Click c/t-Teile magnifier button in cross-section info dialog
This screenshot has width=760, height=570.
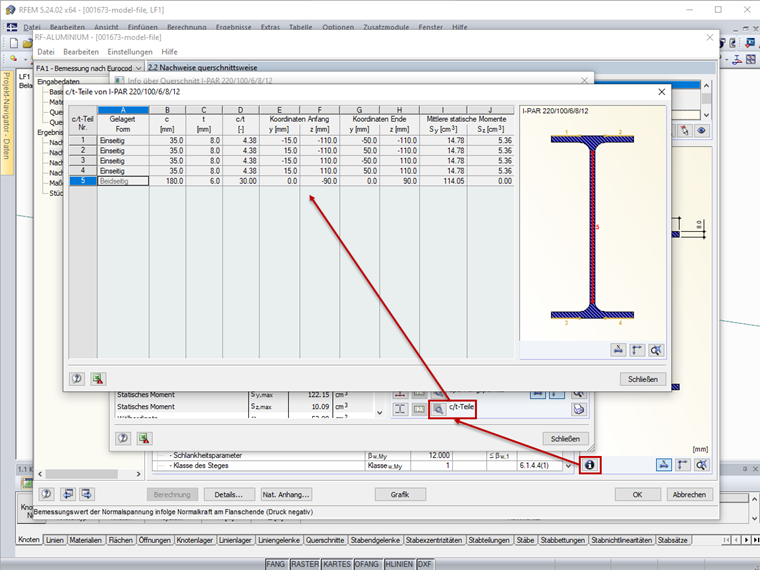point(438,410)
